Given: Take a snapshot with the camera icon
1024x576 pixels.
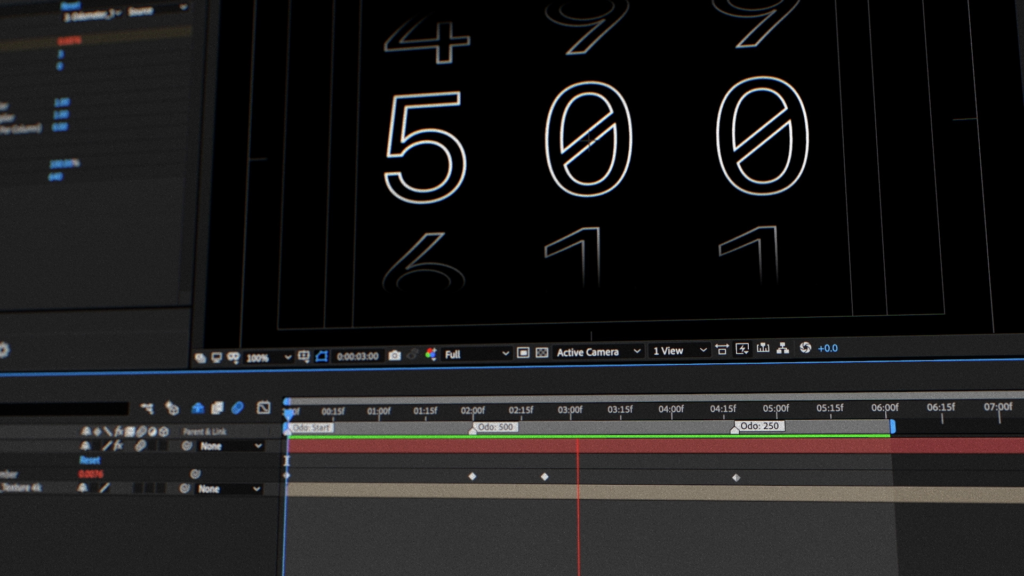Looking at the screenshot, I should 394,355.
